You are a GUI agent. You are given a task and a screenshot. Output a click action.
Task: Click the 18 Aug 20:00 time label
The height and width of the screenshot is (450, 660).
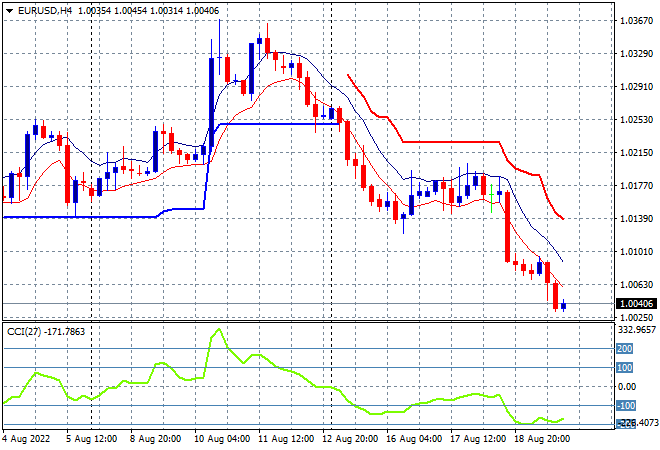542,439
